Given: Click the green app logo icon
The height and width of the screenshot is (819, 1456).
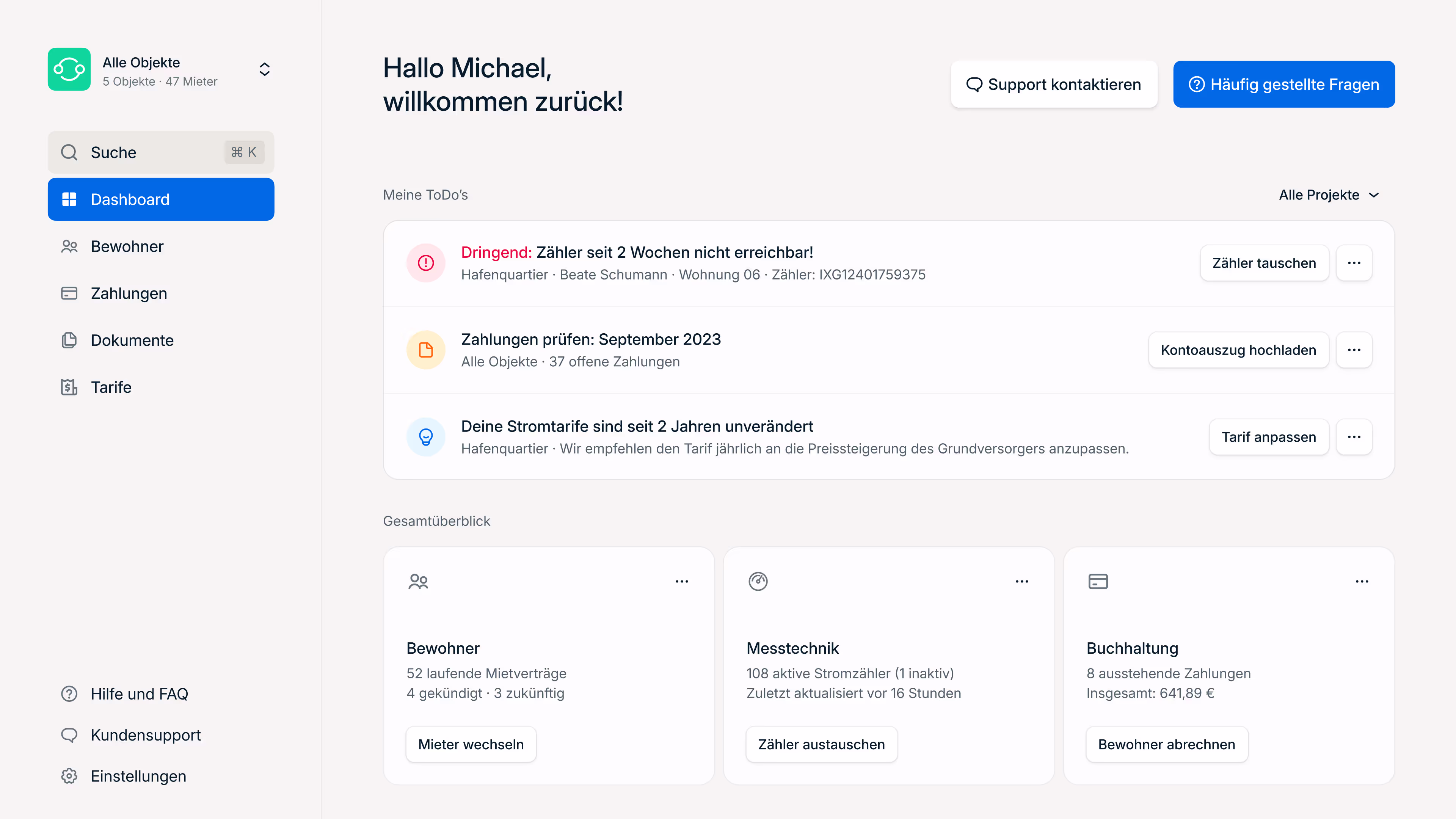Looking at the screenshot, I should tap(69, 69).
